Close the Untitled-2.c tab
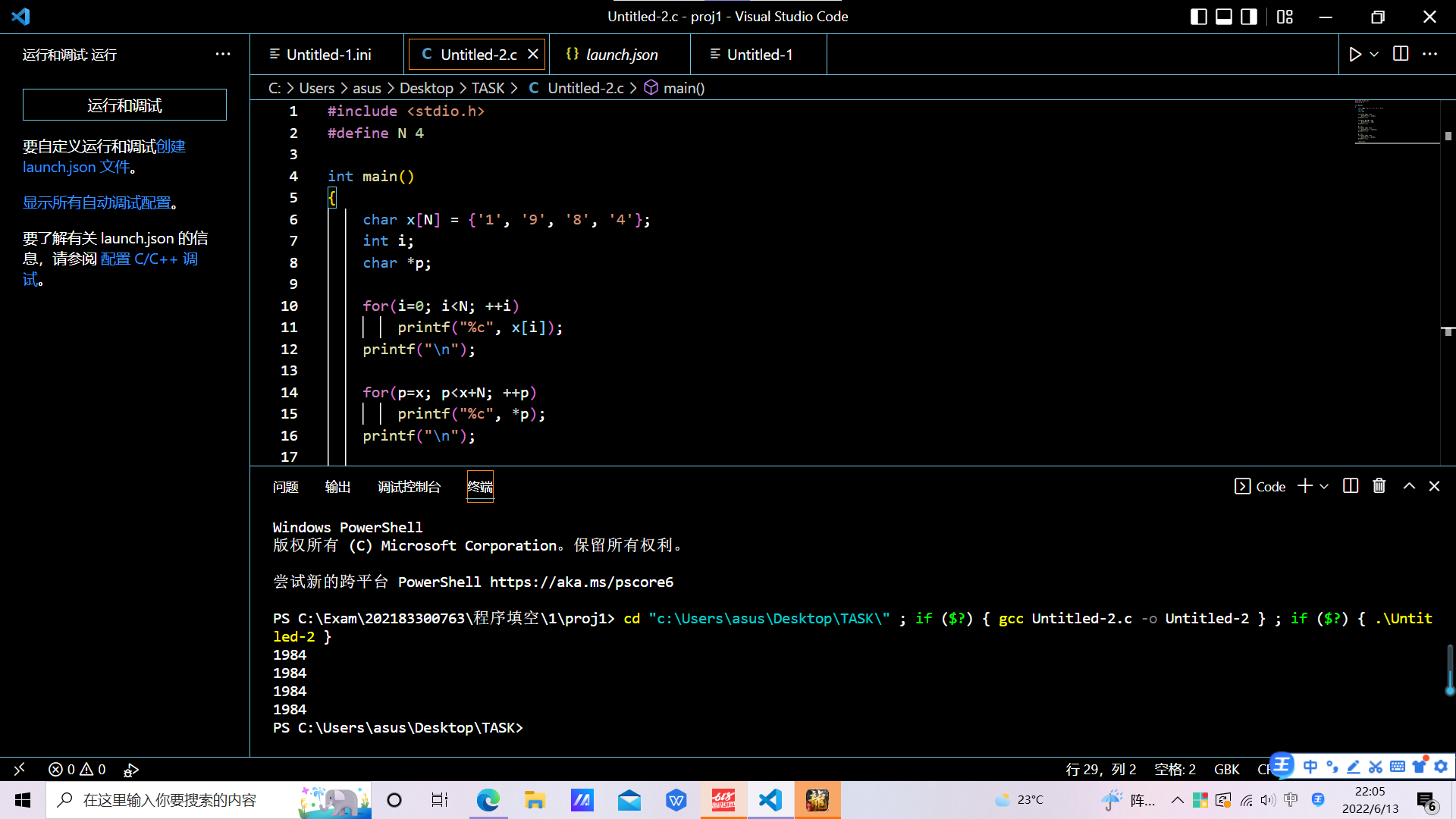This screenshot has height=819, width=1456. point(533,55)
